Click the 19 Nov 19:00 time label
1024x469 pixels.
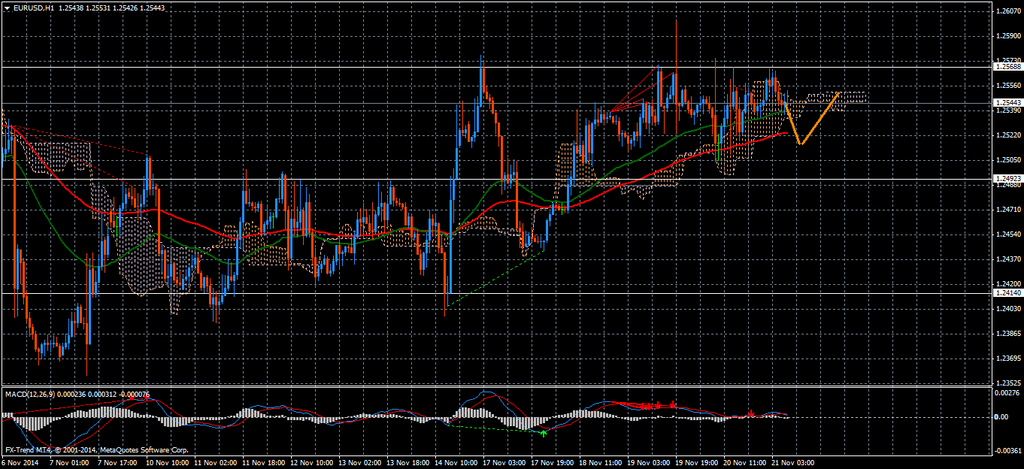pyautogui.click(x=698, y=462)
